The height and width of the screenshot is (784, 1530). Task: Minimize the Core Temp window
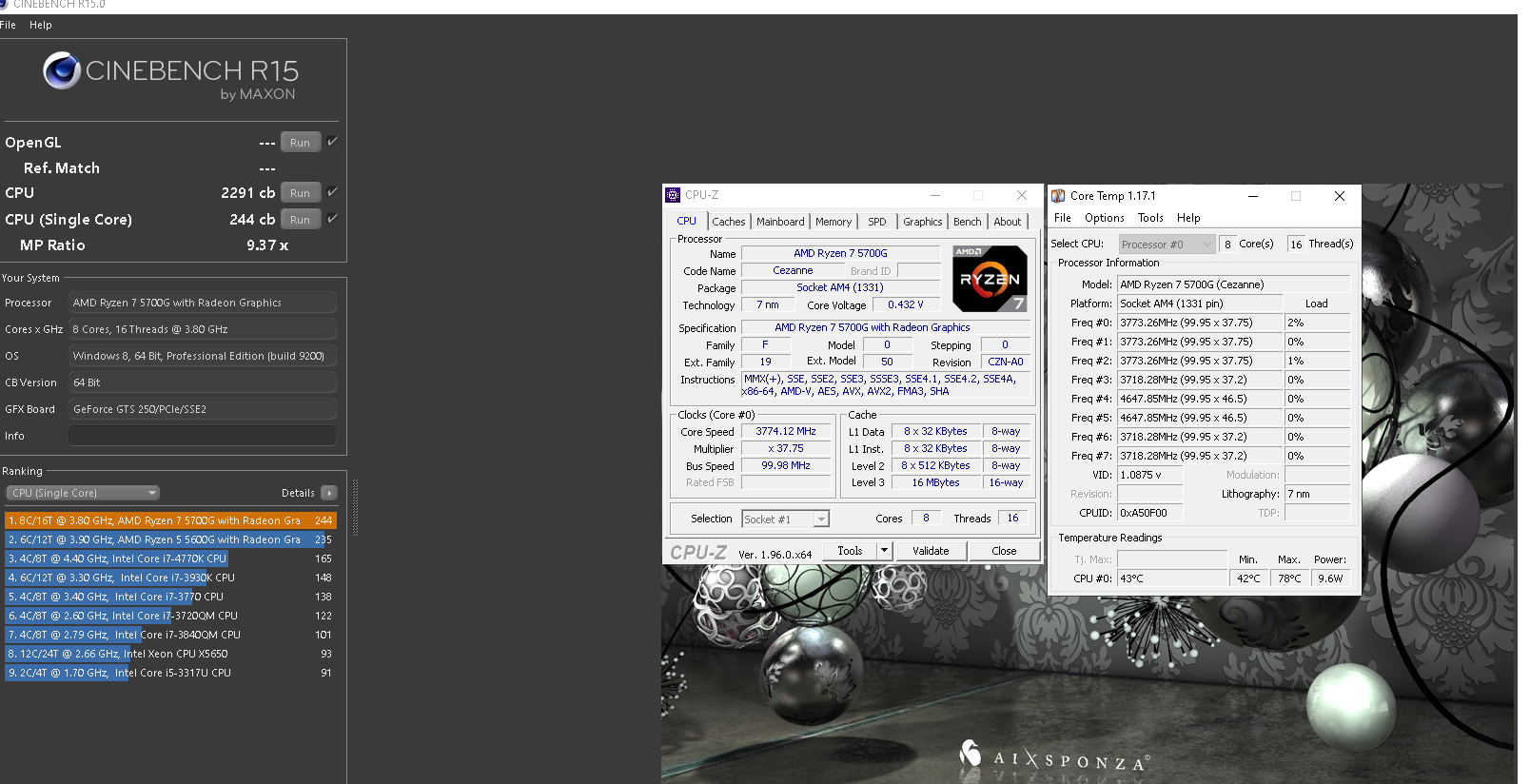1253,196
